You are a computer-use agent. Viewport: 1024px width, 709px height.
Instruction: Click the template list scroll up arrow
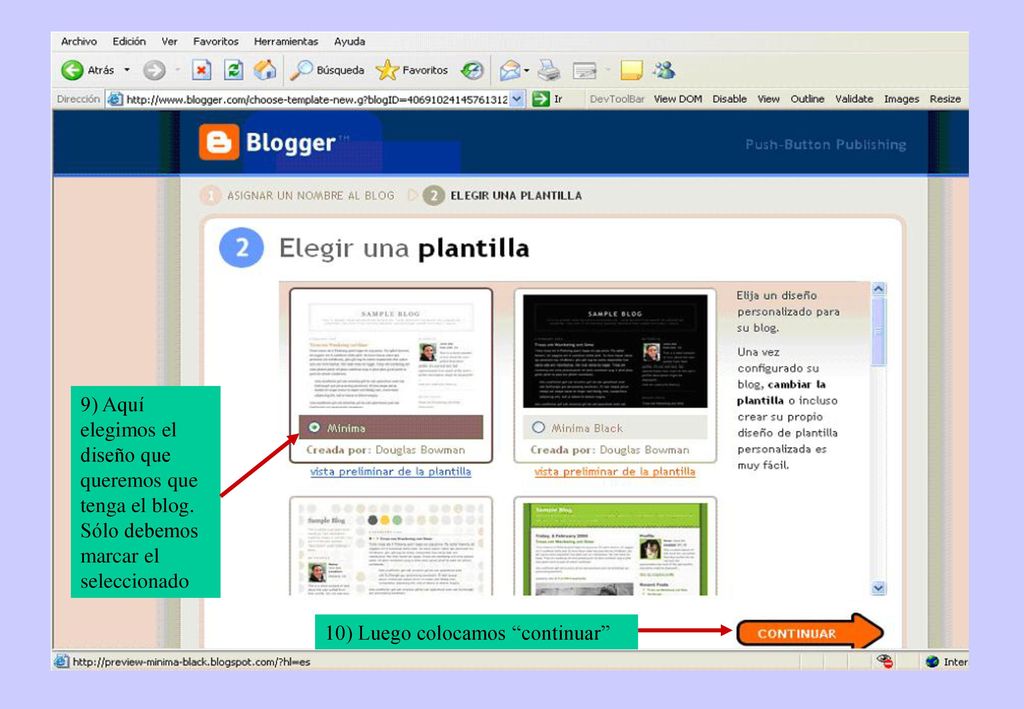click(x=878, y=289)
